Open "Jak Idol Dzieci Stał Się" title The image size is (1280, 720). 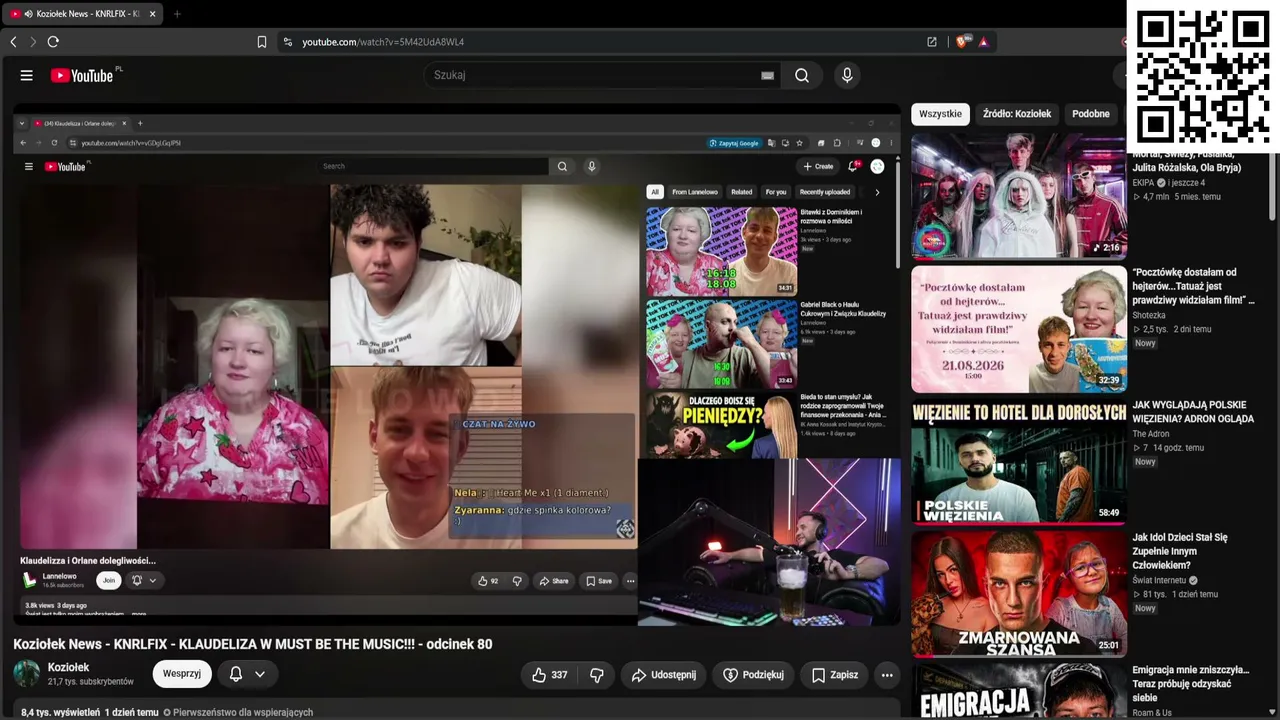1180,551
